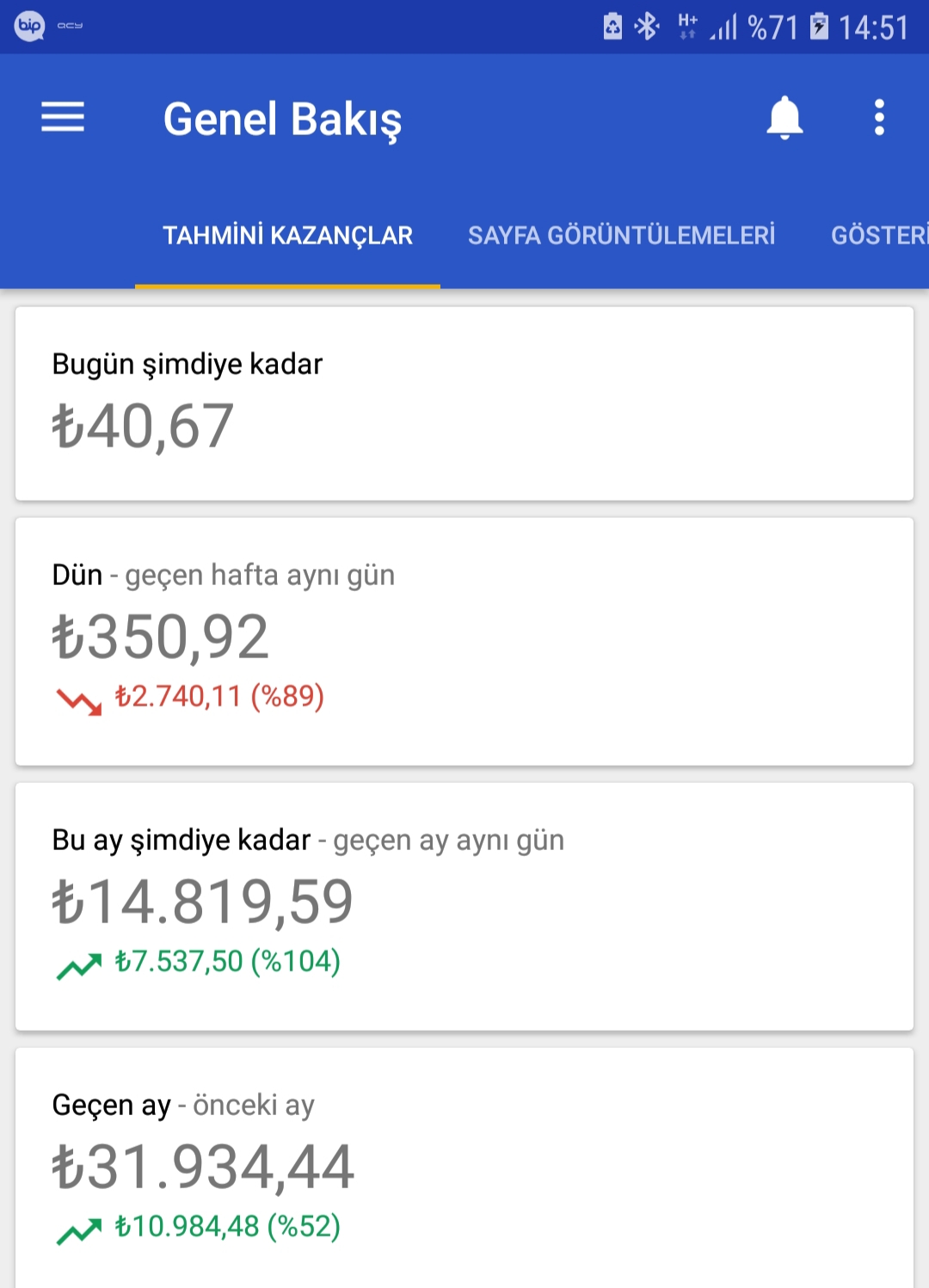This screenshot has width=929, height=1288.
Task: Open the Geçen ay earnings card
Action: click(x=464, y=1168)
